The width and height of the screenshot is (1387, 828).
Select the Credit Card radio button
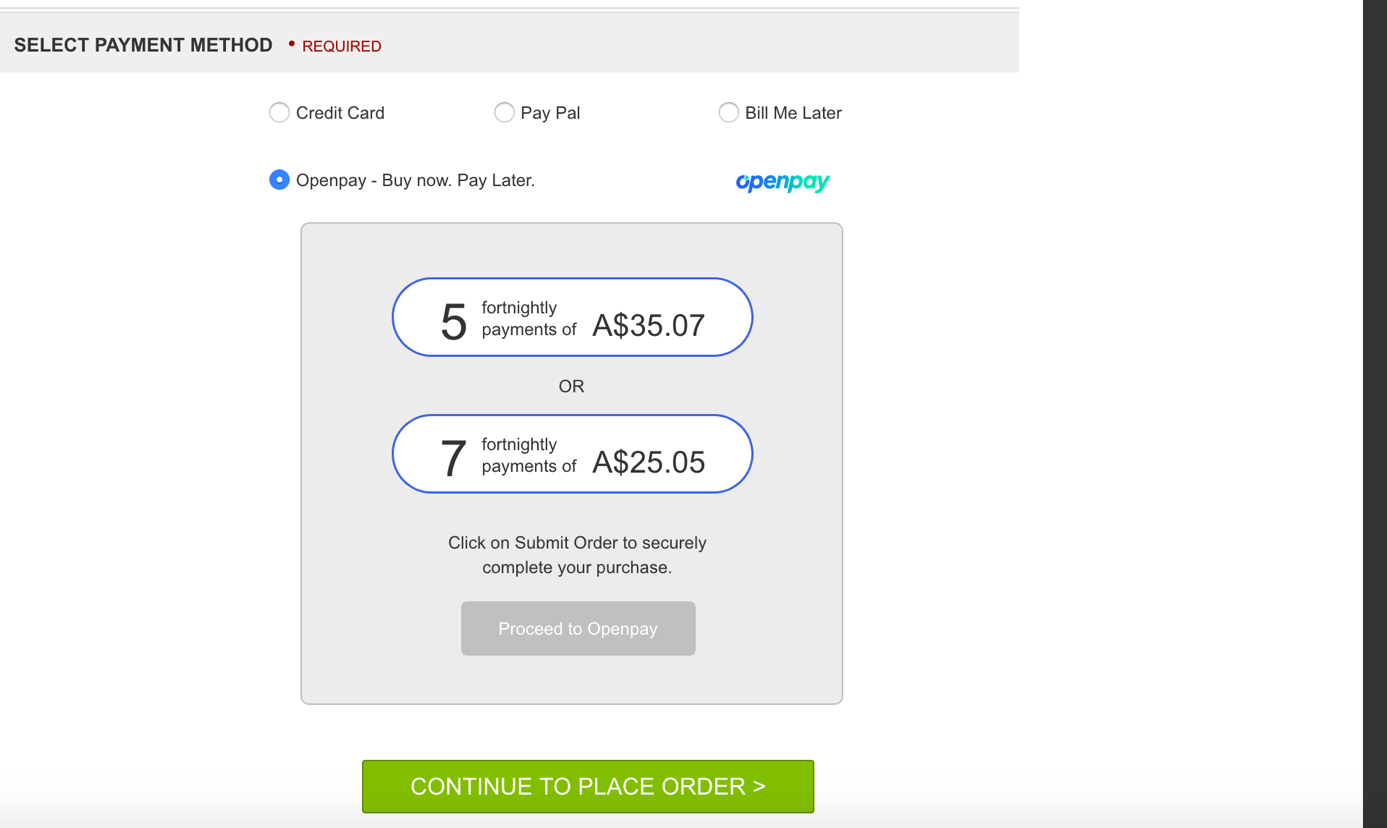point(279,113)
